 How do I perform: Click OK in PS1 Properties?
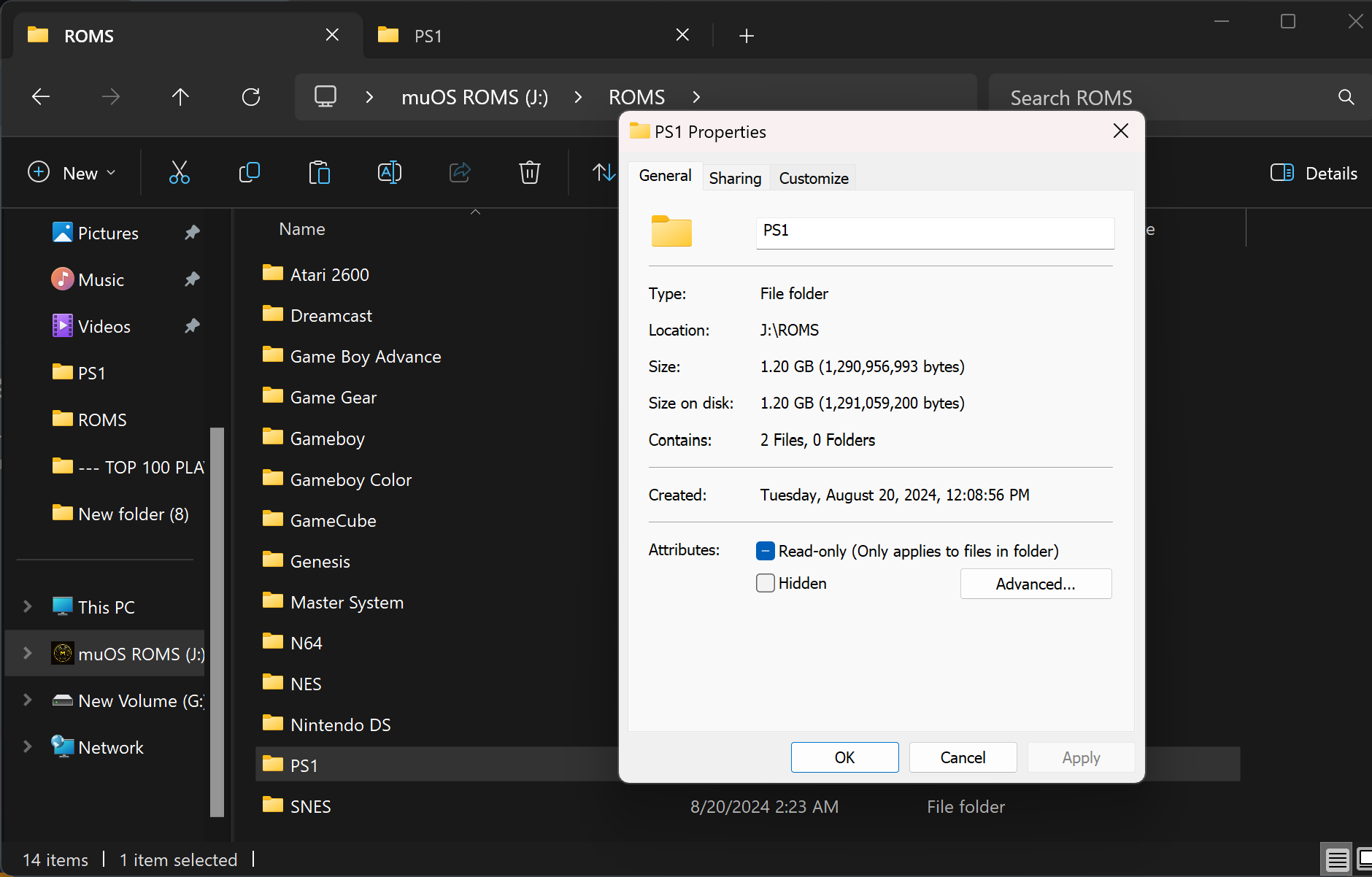coord(845,757)
